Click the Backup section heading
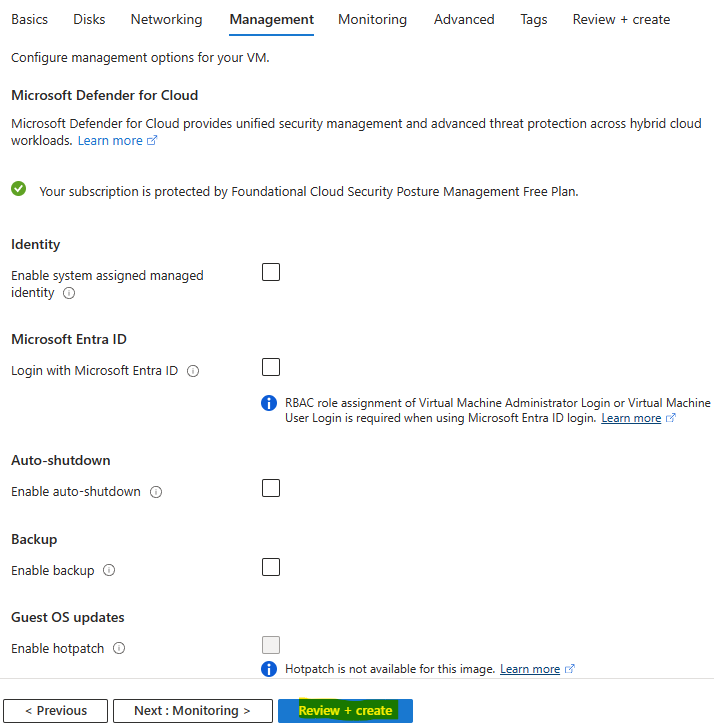714x726 pixels. coord(34,539)
